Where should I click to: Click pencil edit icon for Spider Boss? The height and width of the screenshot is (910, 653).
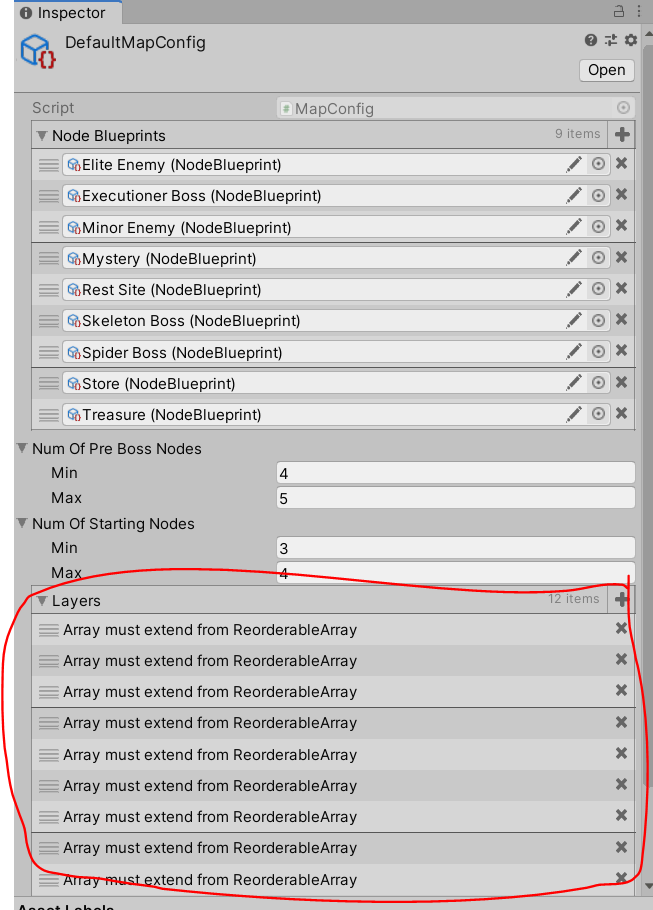[574, 352]
